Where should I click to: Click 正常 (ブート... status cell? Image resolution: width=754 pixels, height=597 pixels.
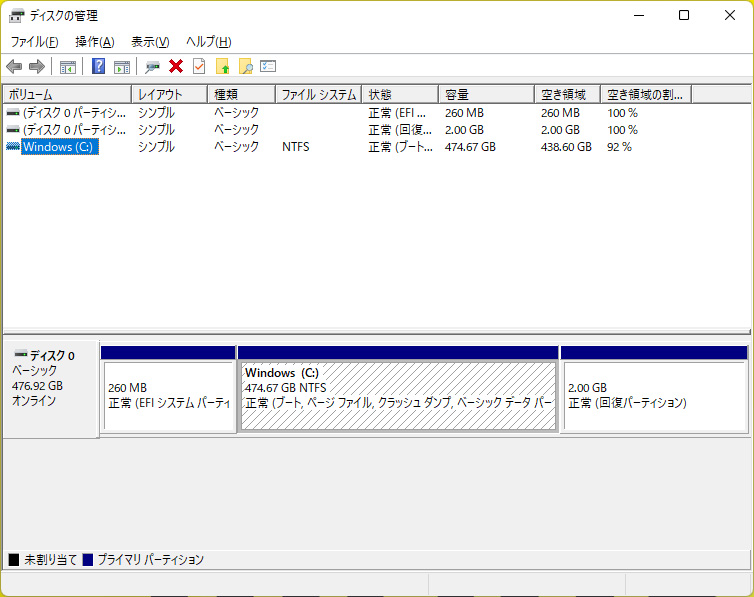tap(401, 147)
